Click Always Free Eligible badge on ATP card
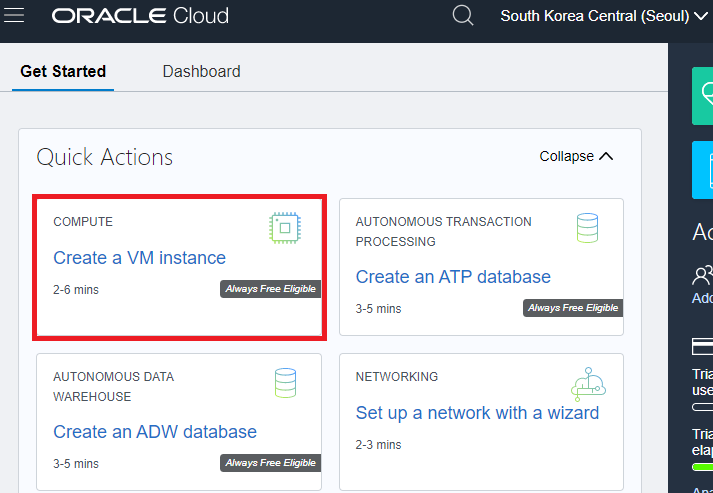This screenshot has height=493, width=713. tap(573, 308)
